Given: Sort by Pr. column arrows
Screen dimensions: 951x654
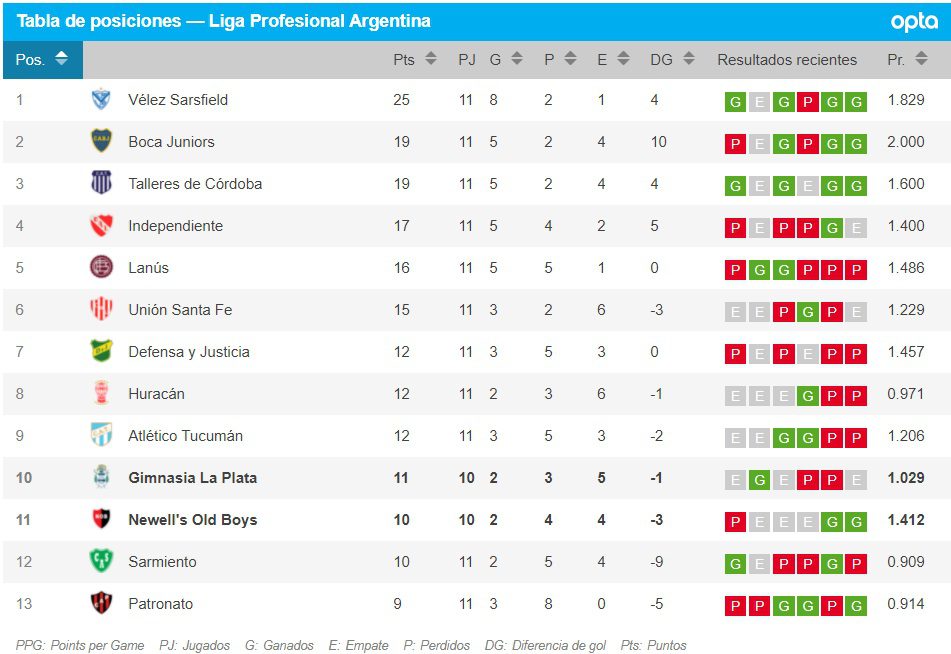Looking at the screenshot, I should tap(906, 60).
